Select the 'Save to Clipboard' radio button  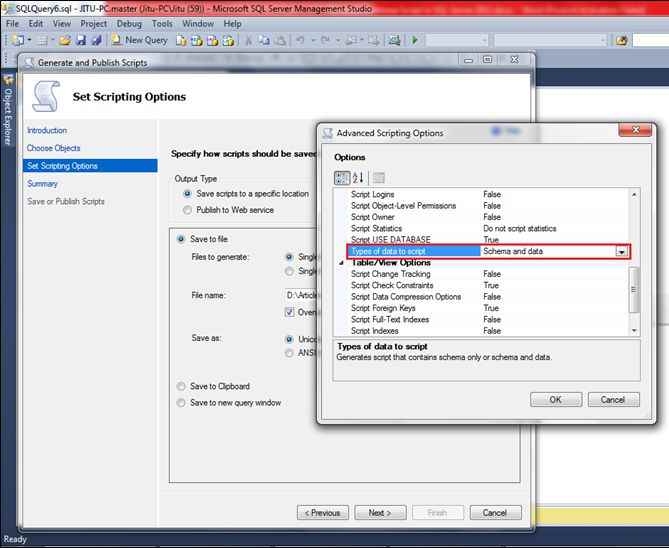tap(181, 386)
